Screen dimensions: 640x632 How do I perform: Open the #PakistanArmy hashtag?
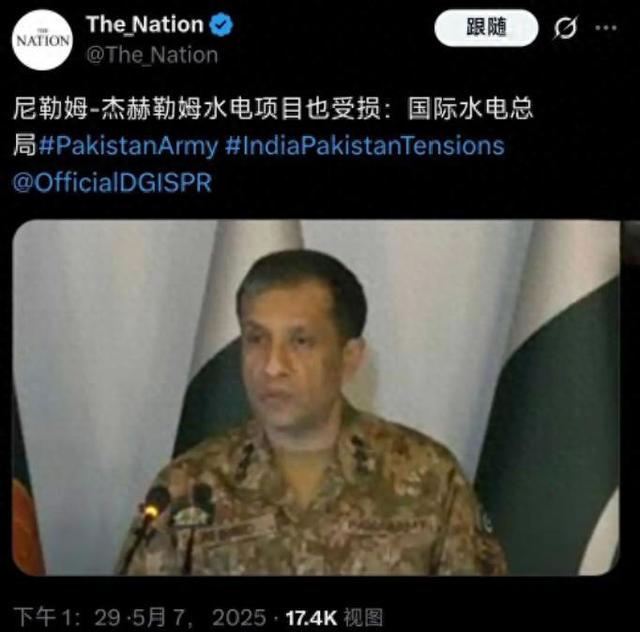click(x=128, y=146)
